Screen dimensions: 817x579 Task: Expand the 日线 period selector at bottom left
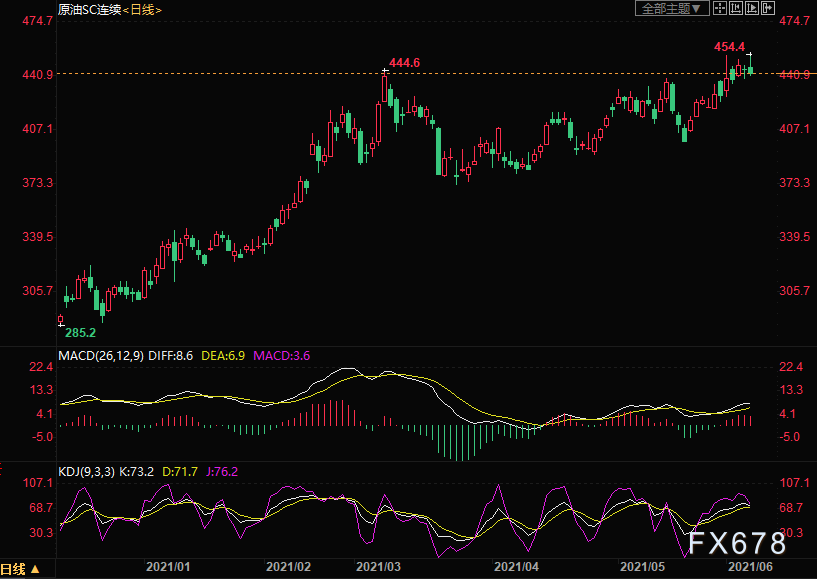(x=21, y=570)
